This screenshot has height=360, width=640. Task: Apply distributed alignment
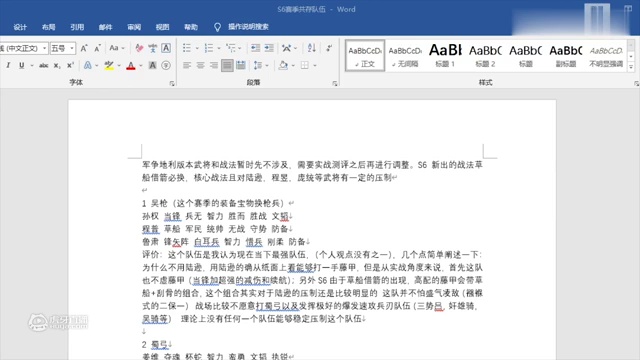241,65
